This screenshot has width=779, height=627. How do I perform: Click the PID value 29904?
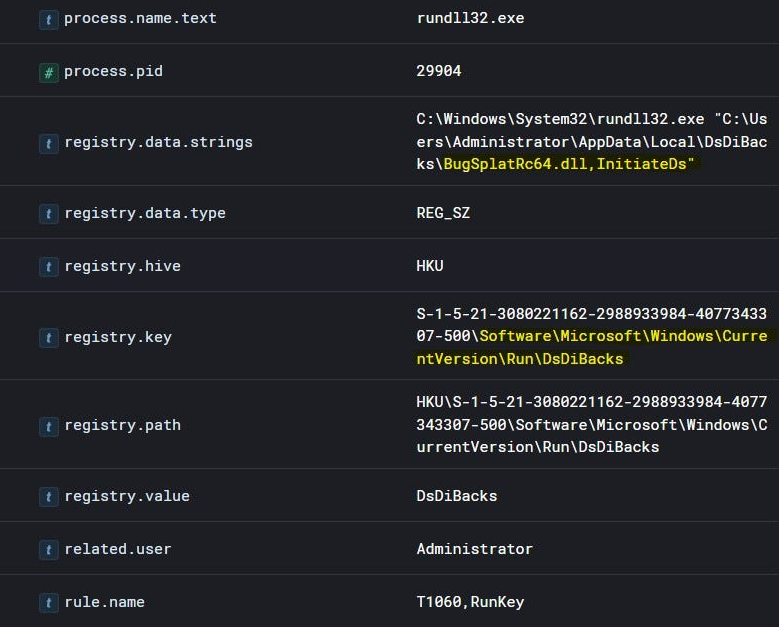coord(439,71)
